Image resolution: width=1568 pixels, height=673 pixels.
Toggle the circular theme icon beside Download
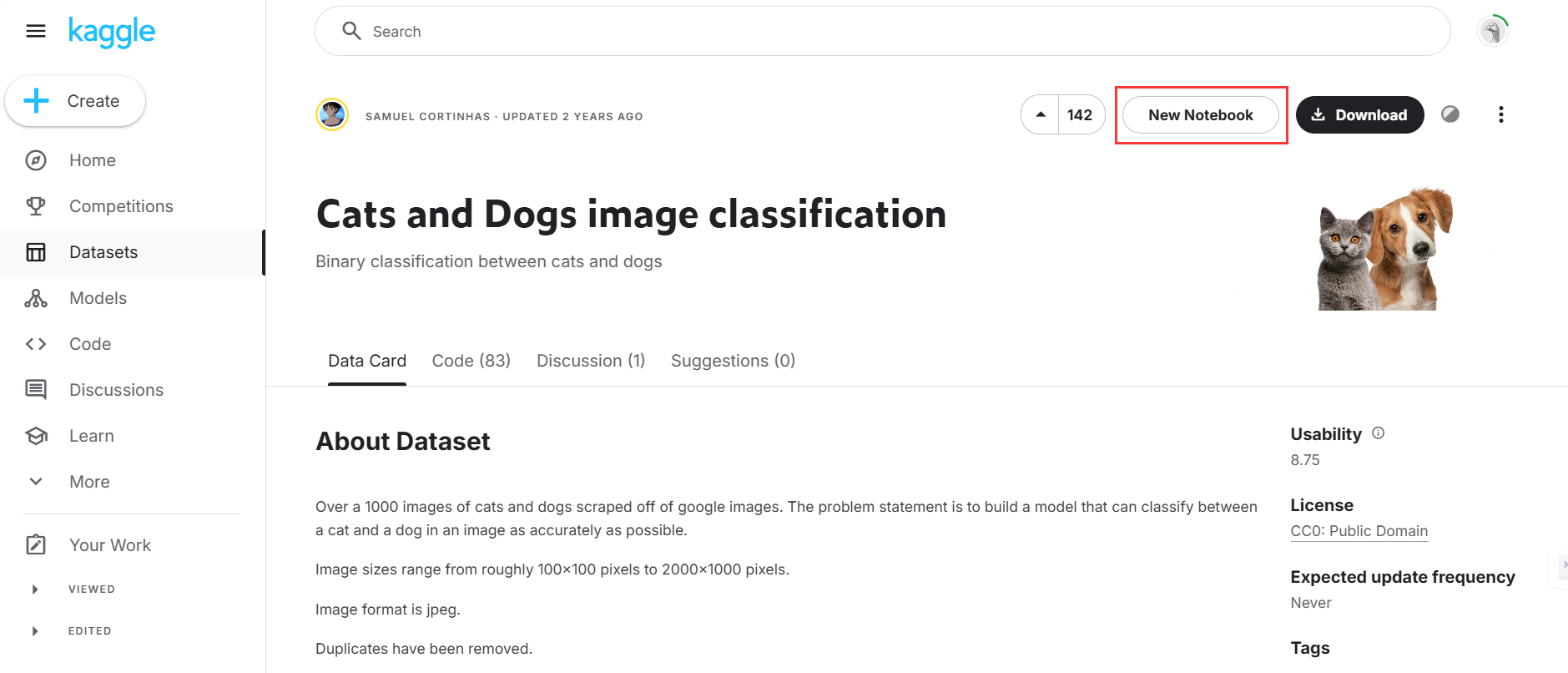[x=1450, y=114]
